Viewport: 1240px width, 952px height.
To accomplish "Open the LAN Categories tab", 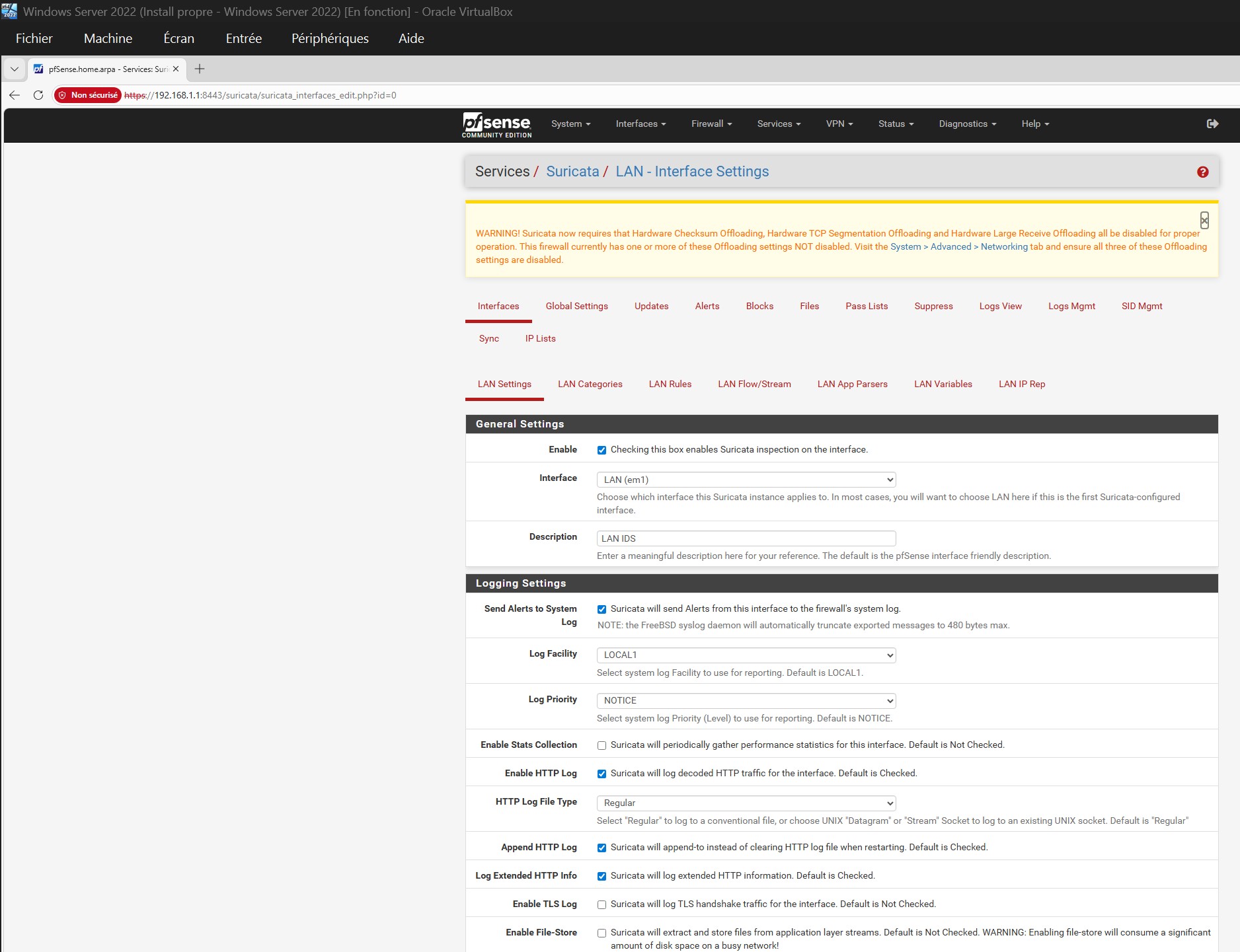I will pyautogui.click(x=590, y=384).
